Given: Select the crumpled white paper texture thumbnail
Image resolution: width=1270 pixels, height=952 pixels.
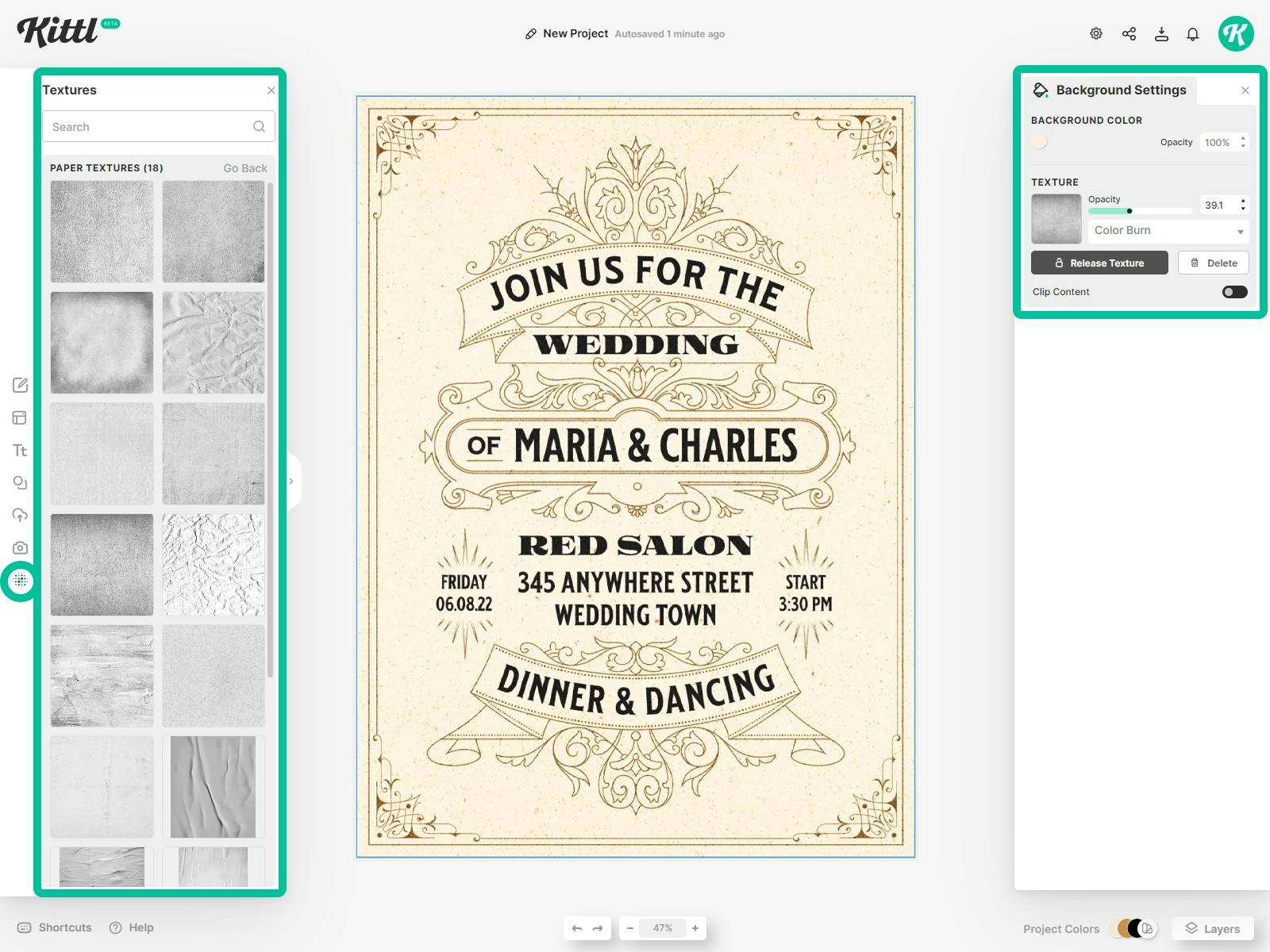Looking at the screenshot, I should (x=214, y=565).
